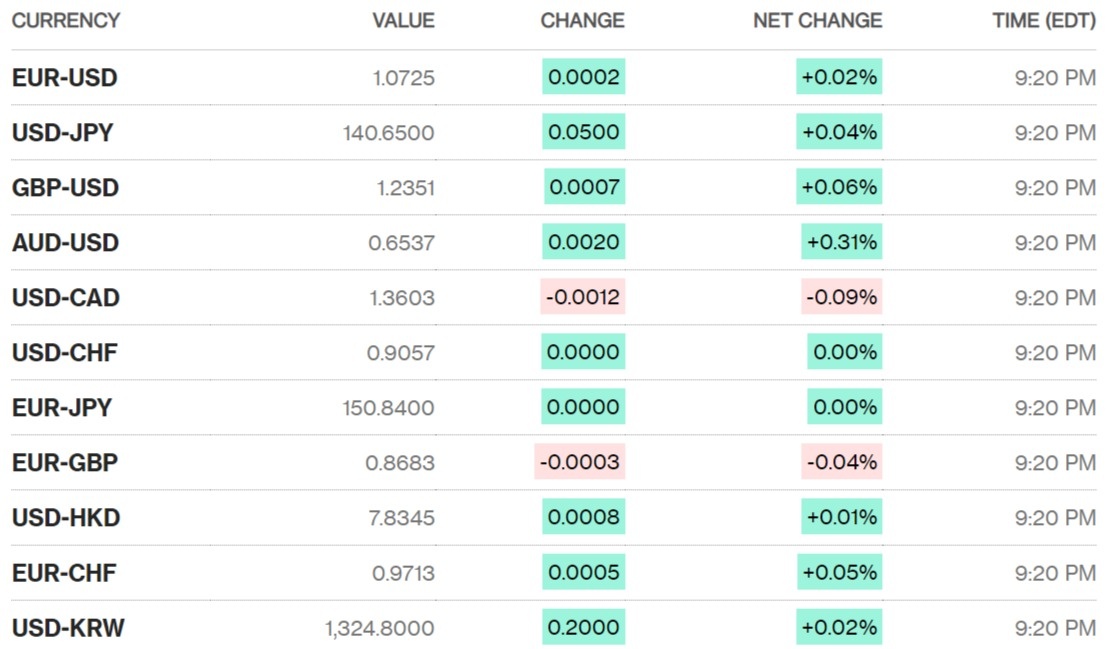Select the EUR-GBP currency link
Screen dimensions: 1109x649
(x=64, y=463)
